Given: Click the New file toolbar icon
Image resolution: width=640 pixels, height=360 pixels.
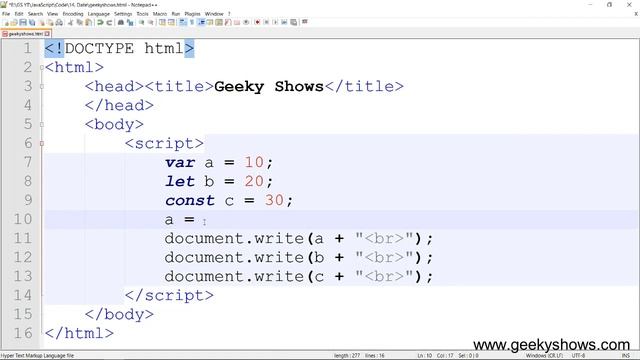Looking at the screenshot, I should coord(6,22).
